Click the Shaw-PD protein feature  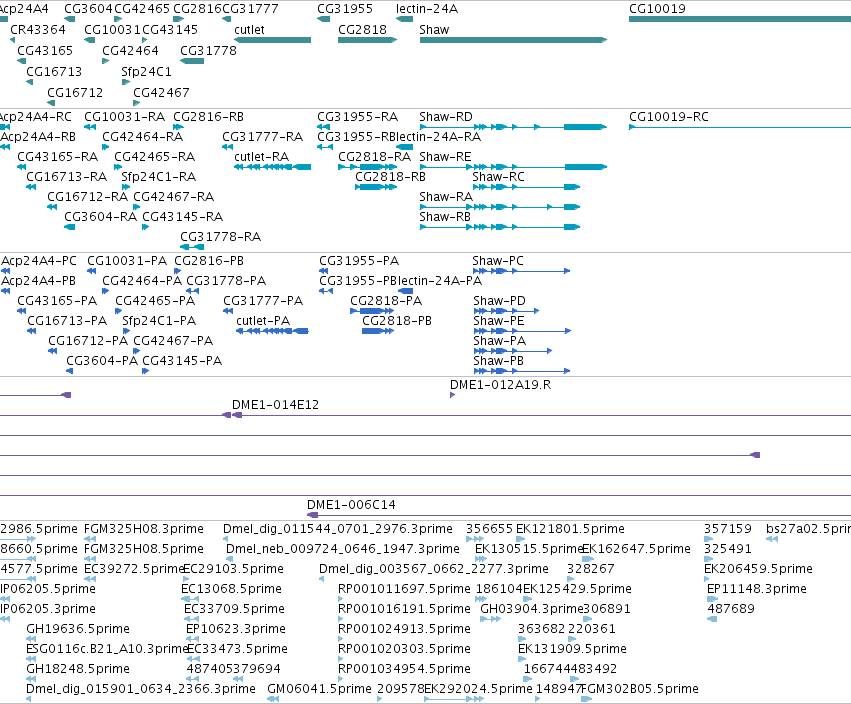pos(506,311)
